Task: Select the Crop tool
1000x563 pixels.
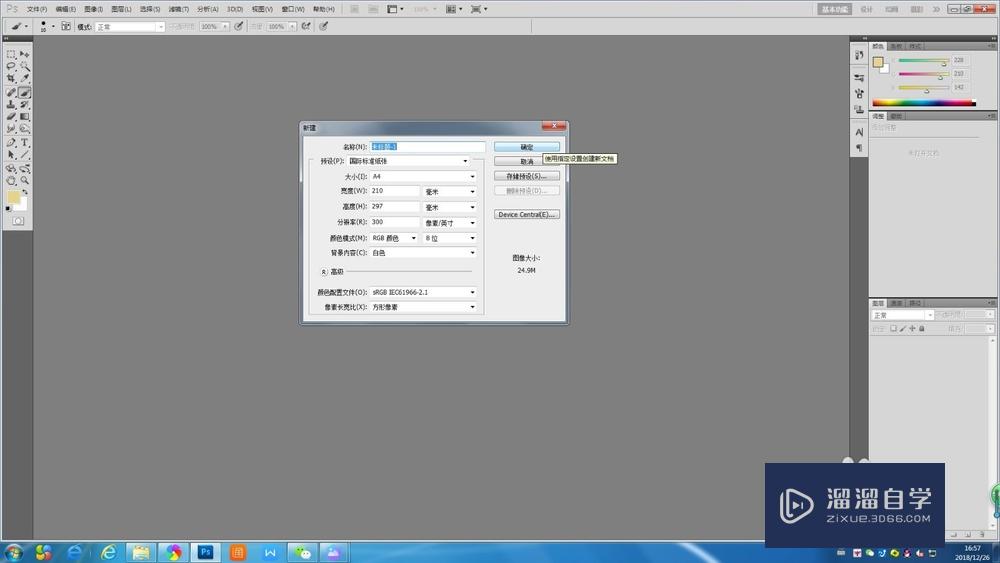Action: pos(11,79)
